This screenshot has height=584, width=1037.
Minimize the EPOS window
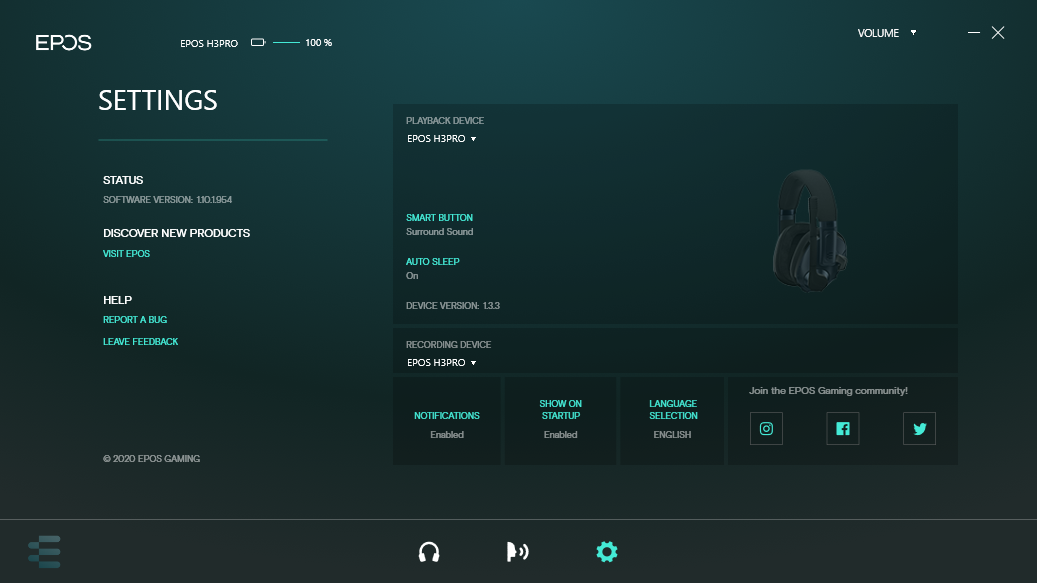(974, 32)
